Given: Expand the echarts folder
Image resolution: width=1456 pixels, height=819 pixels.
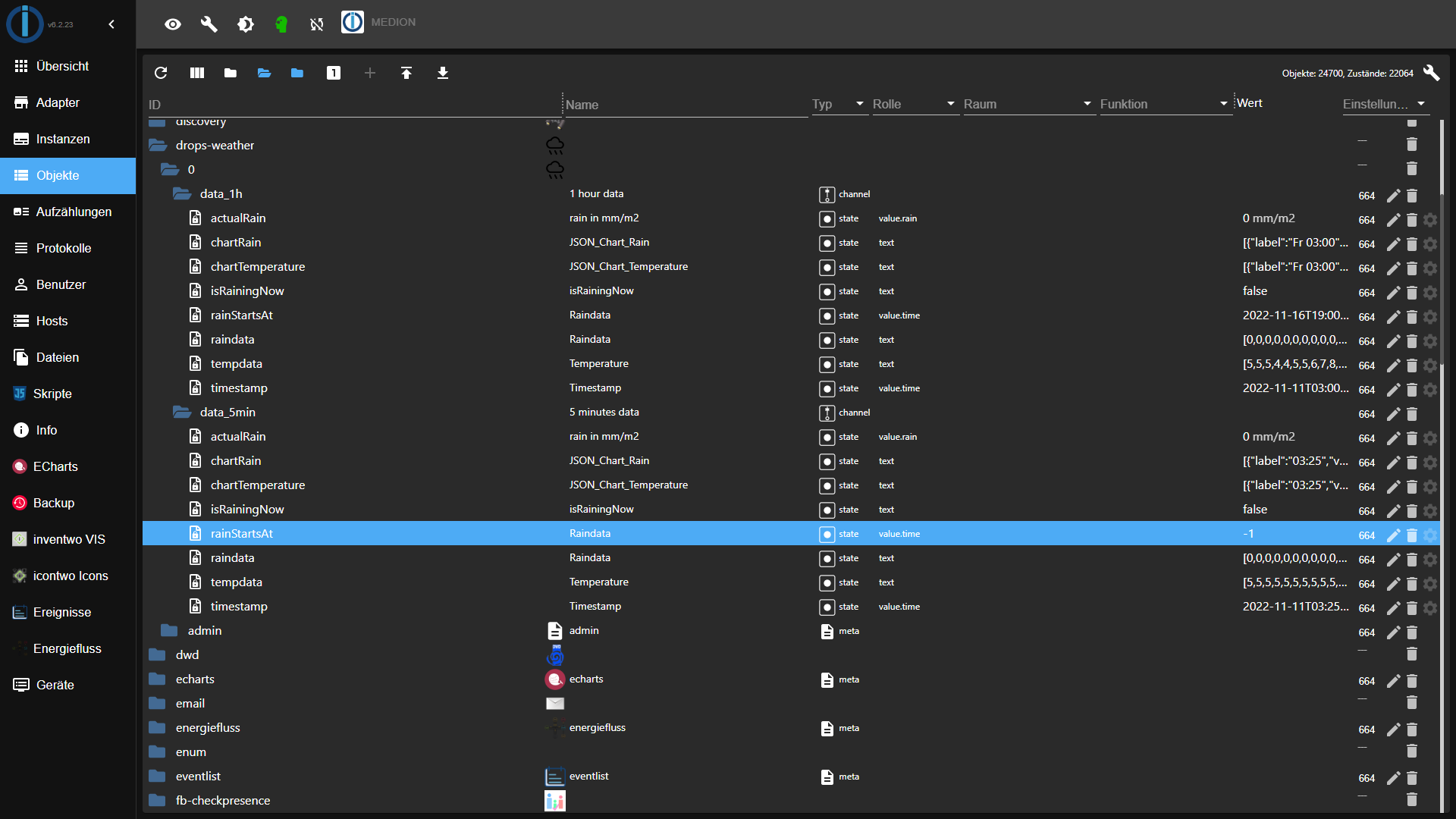Looking at the screenshot, I should (157, 679).
